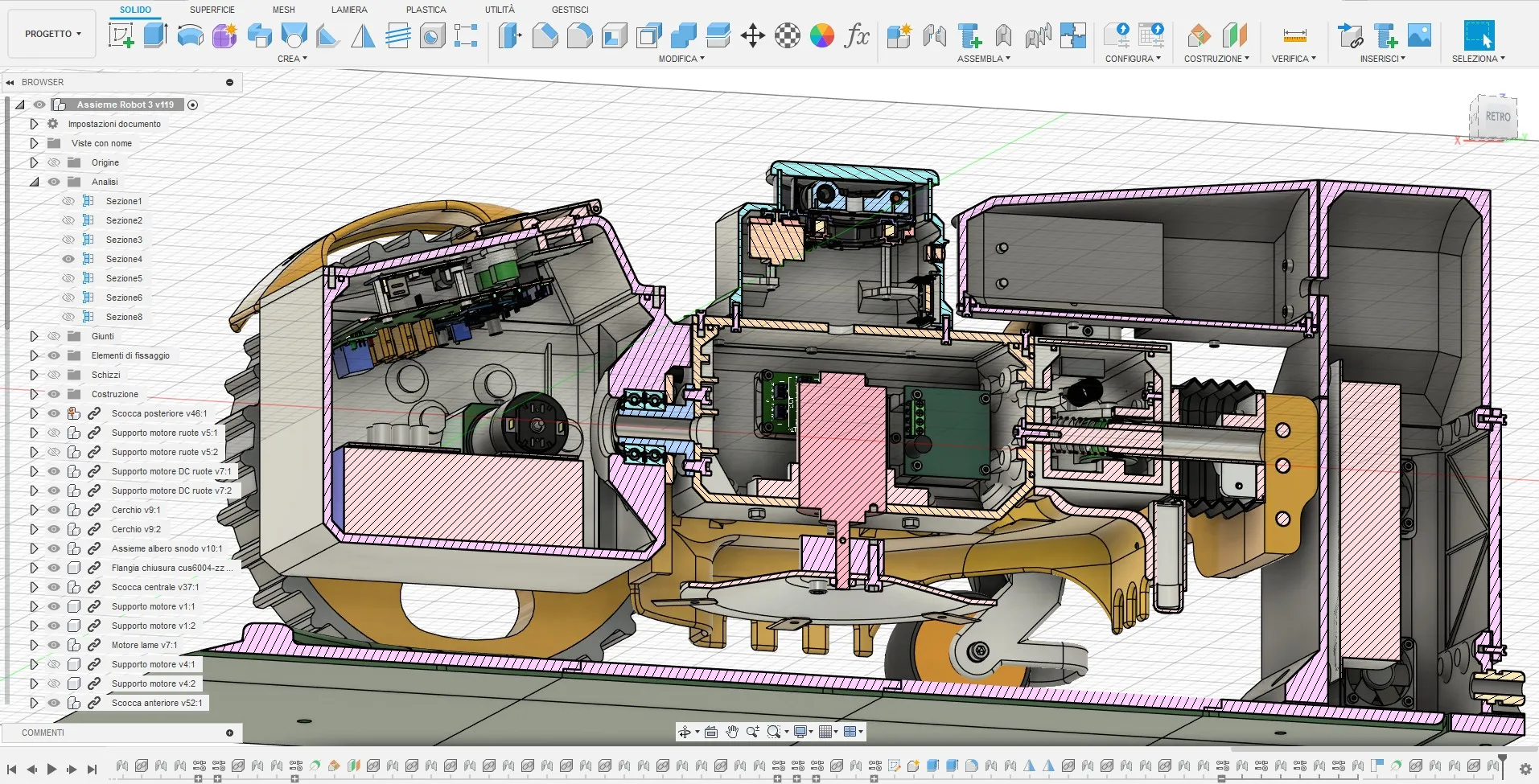
Task: Play the timeline
Action: click(x=51, y=770)
